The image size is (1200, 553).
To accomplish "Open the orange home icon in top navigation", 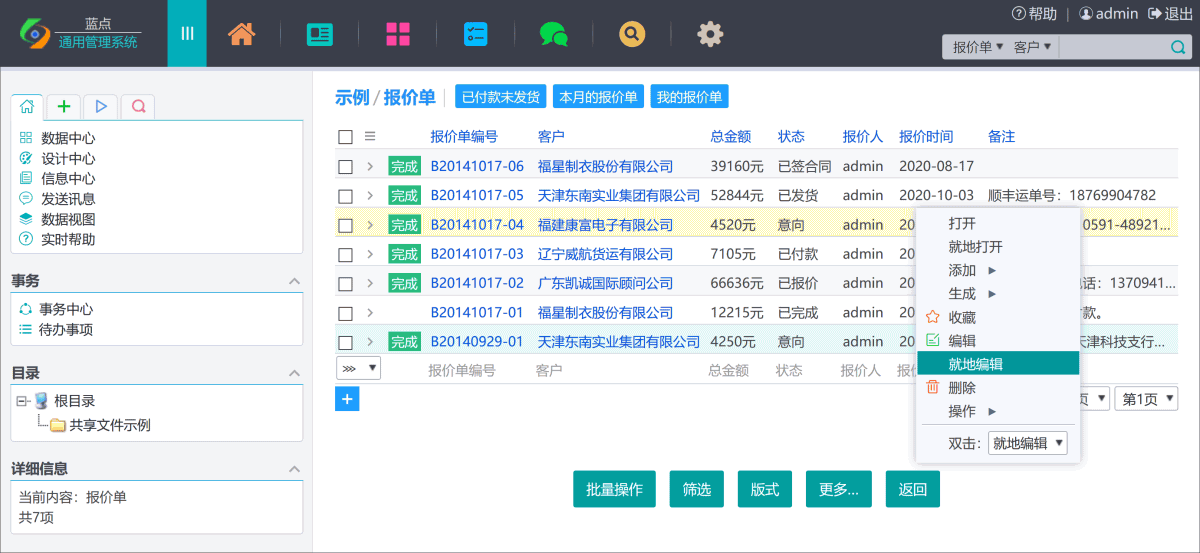I will click(x=241, y=34).
